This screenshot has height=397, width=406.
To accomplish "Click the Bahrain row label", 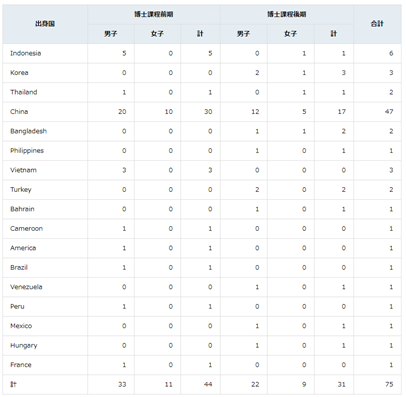I will (x=22, y=209).
